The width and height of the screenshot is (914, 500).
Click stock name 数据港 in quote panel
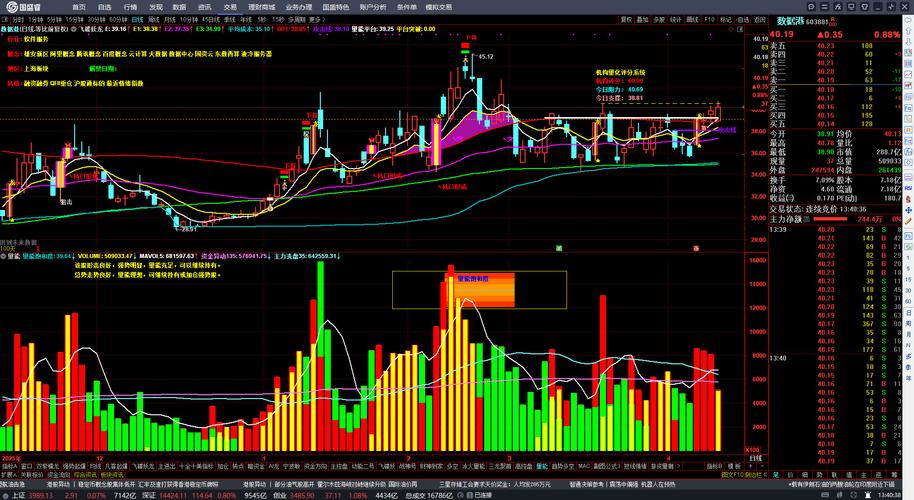tap(790, 21)
